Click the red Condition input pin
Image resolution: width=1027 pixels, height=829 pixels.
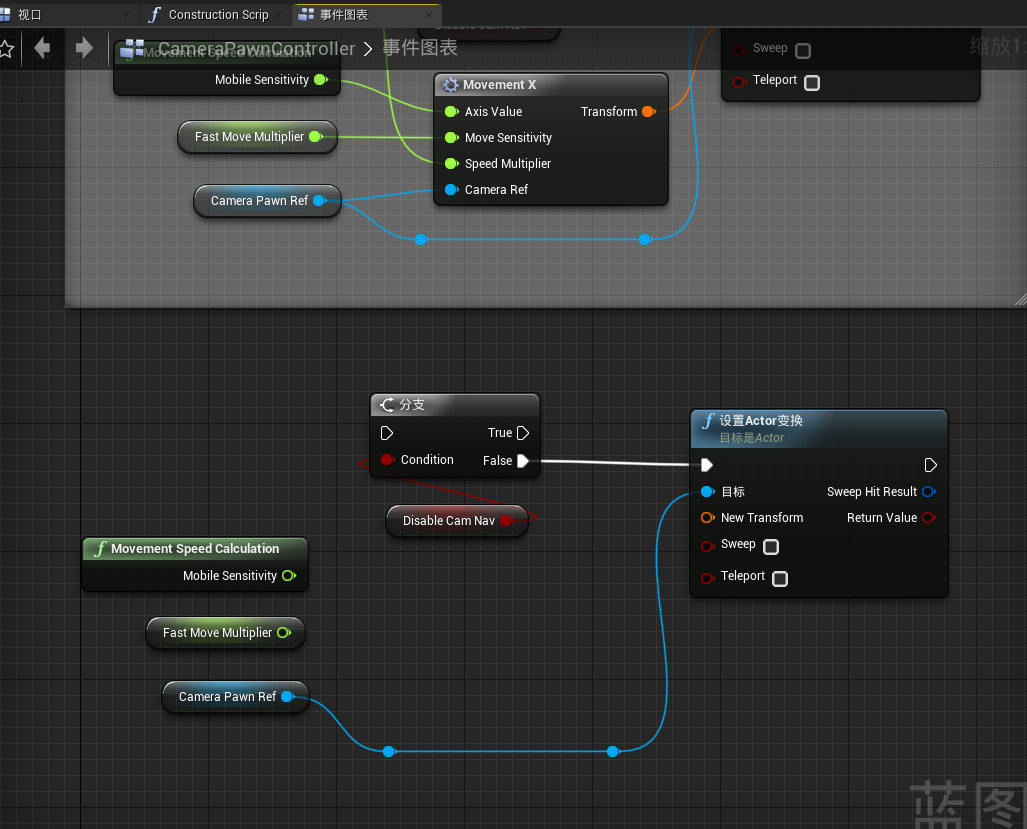pos(386,460)
